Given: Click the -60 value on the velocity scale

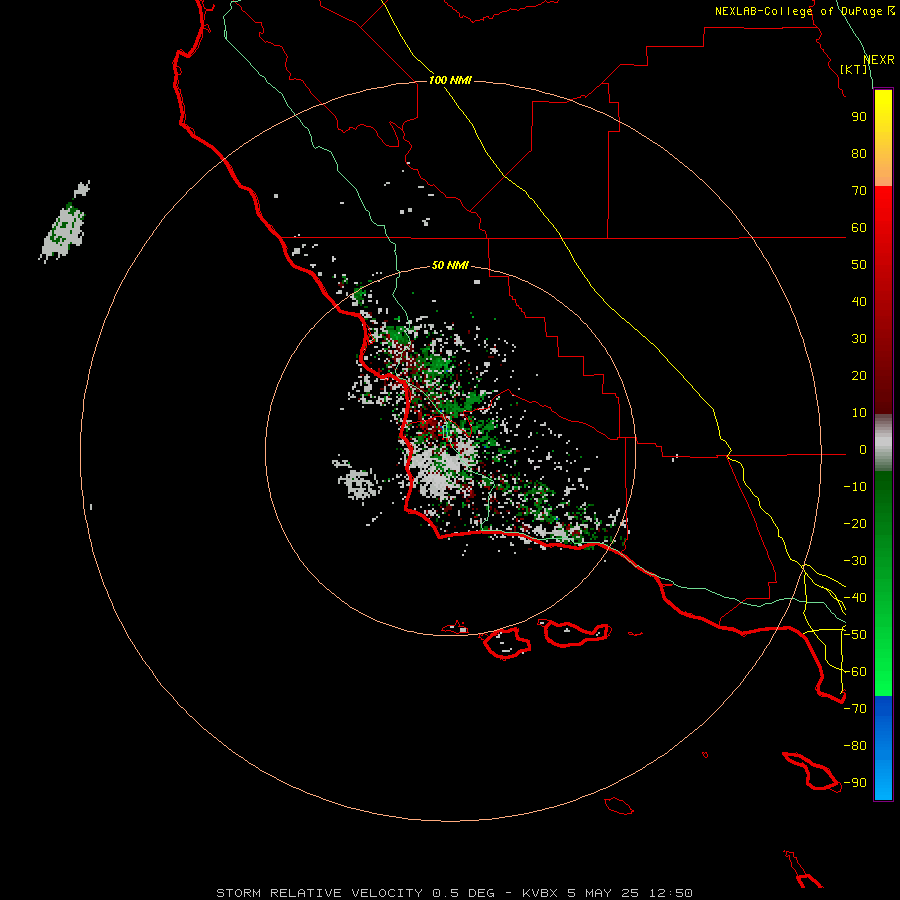Looking at the screenshot, I should tap(855, 672).
